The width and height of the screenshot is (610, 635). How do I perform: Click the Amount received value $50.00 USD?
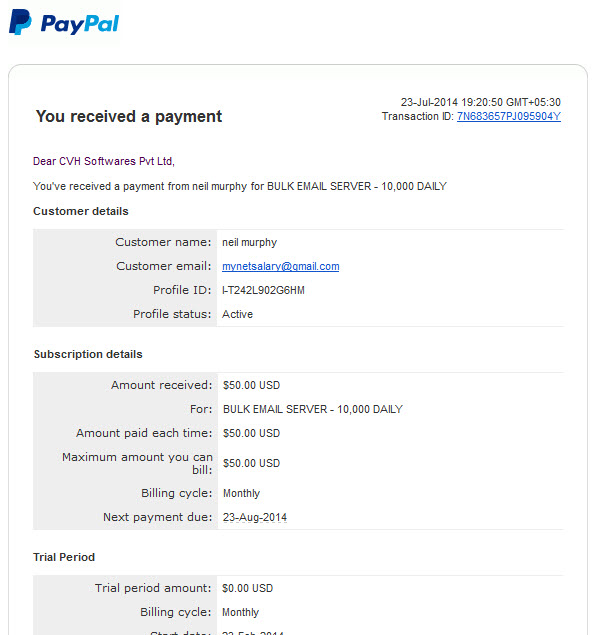[251, 385]
